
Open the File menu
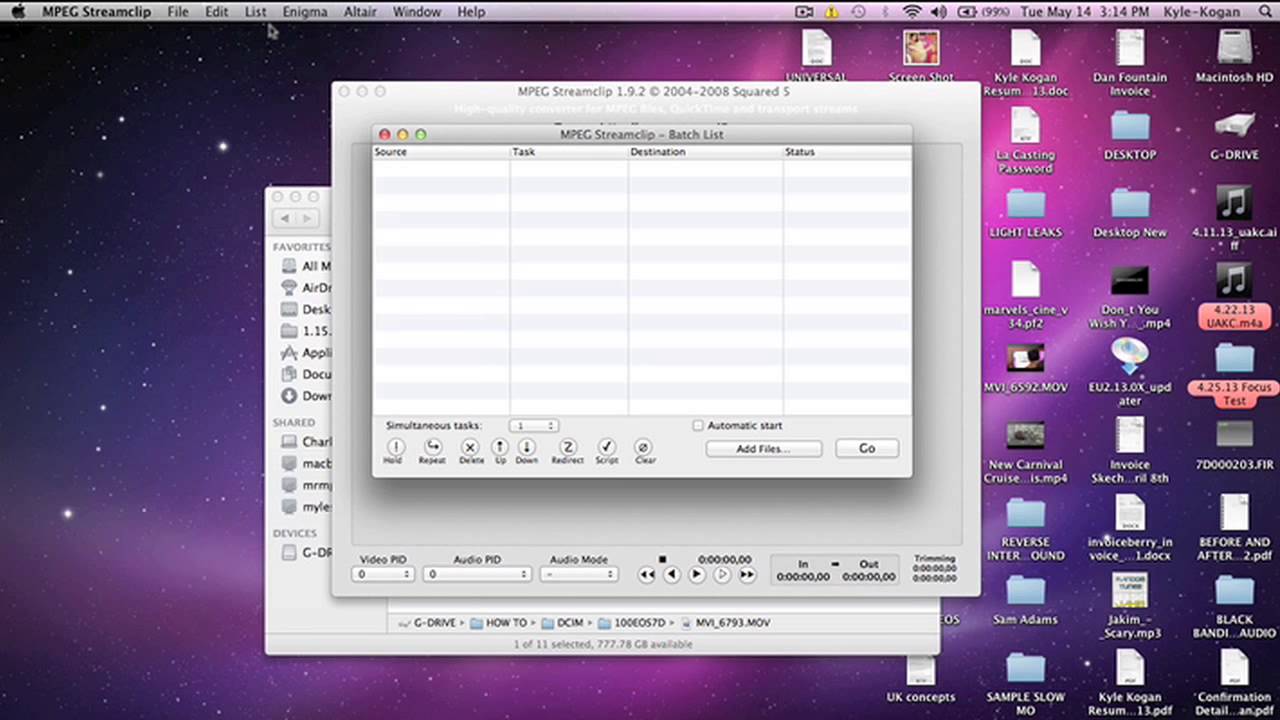click(178, 12)
